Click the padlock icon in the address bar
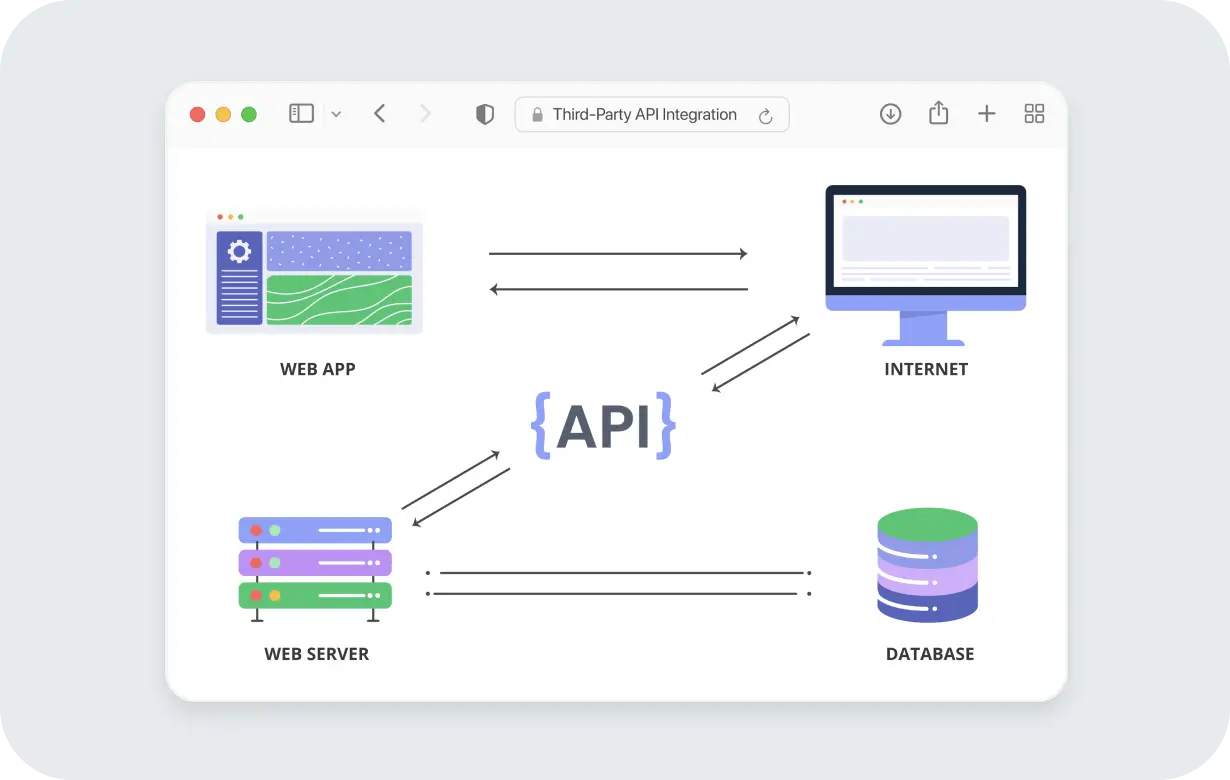The height and width of the screenshot is (780, 1230). pyautogui.click(x=536, y=114)
